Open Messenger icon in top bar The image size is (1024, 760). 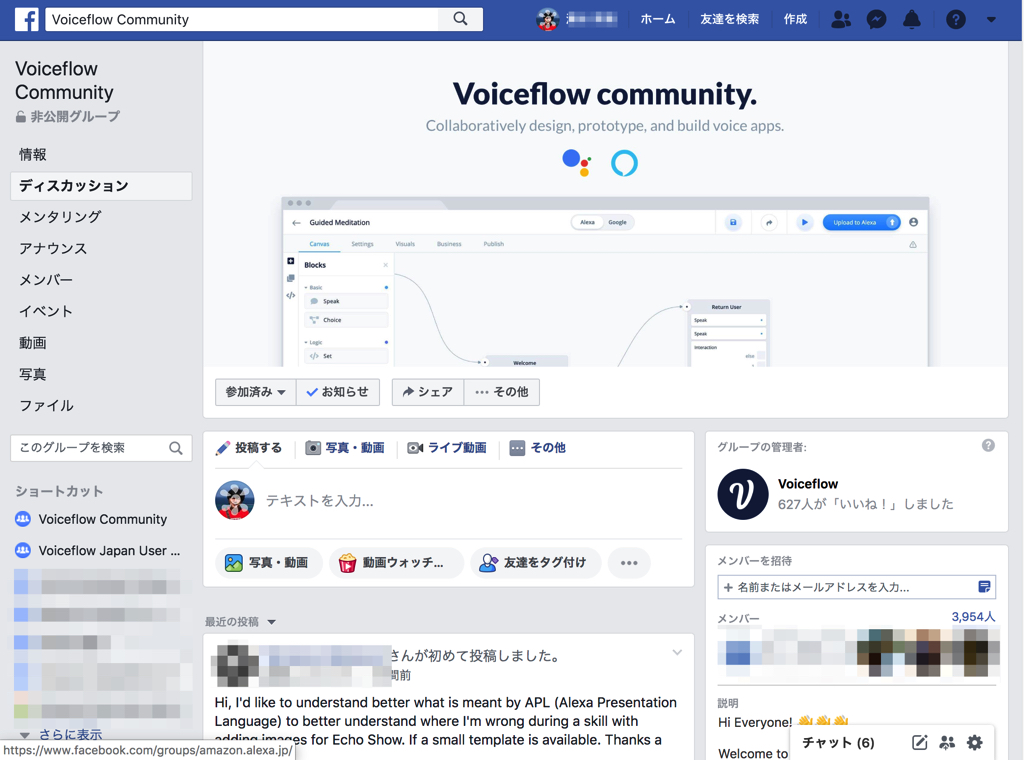[x=876, y=20]
